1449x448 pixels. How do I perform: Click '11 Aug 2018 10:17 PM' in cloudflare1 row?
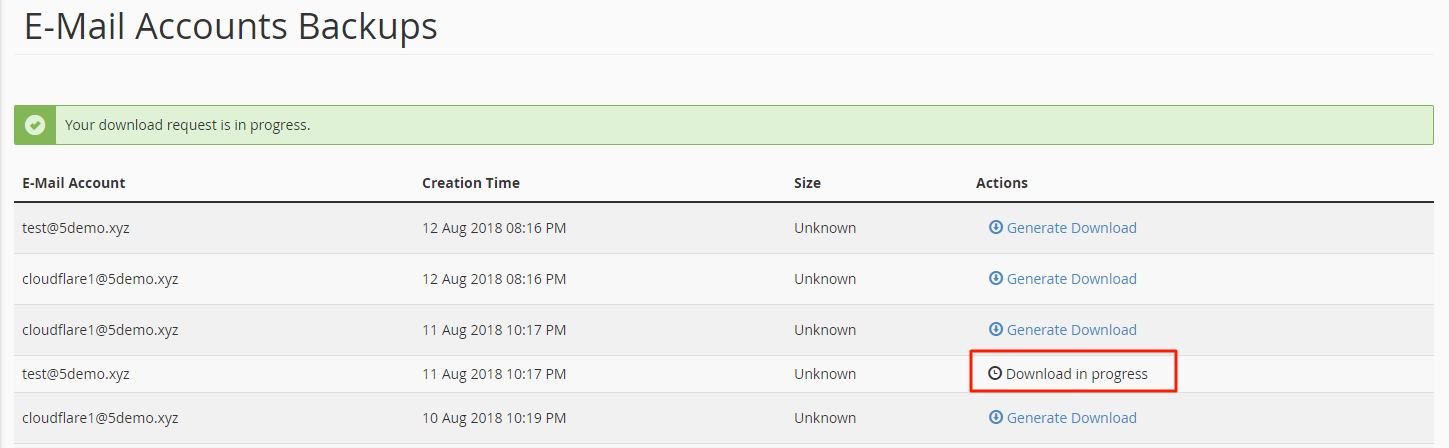click(494, 330)
